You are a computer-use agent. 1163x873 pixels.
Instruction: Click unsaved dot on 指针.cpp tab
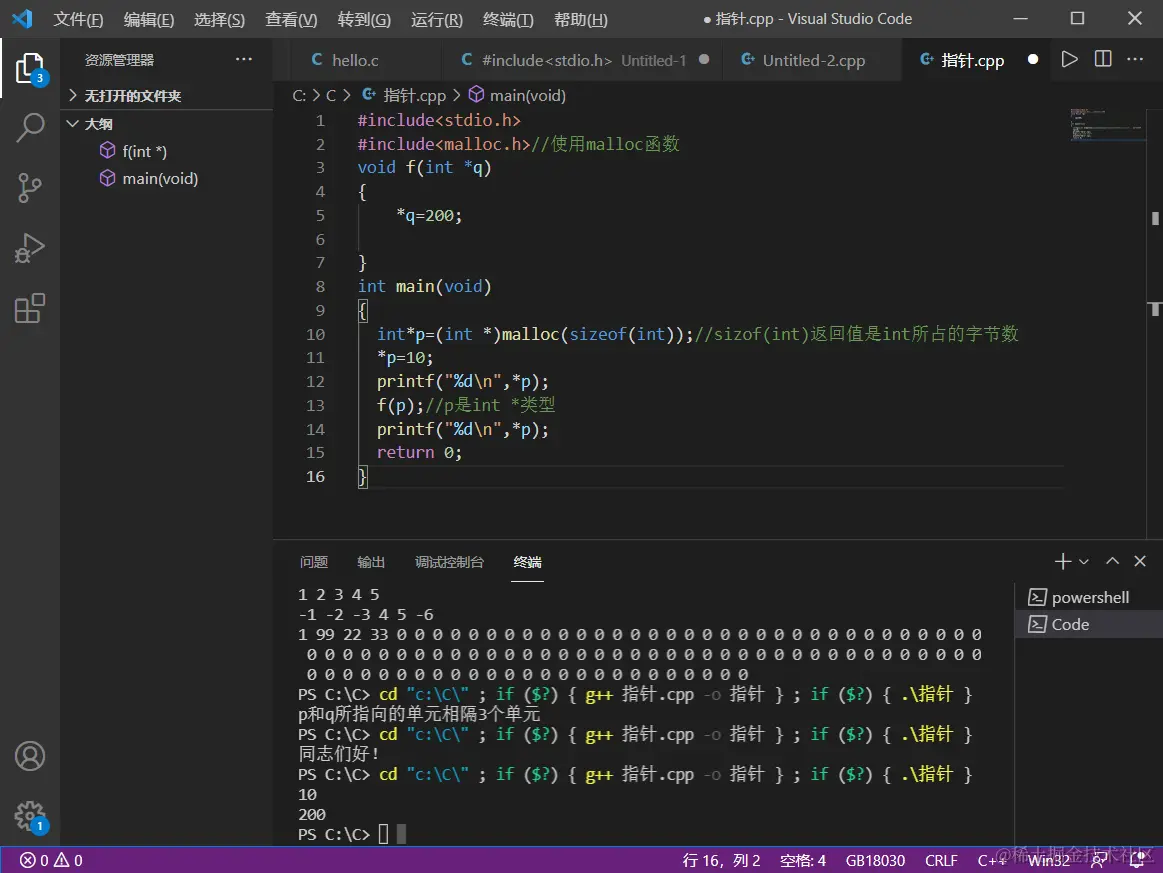point(1032,59)
